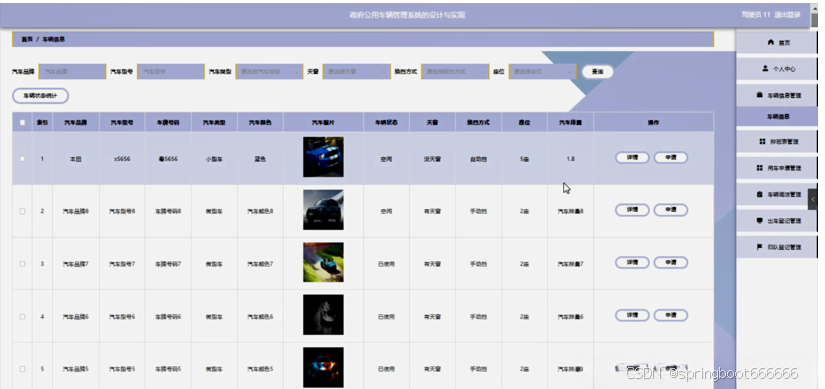Open the 天窗 filter dropdown
The image size is (825, 389).
[x=356, y=72]
